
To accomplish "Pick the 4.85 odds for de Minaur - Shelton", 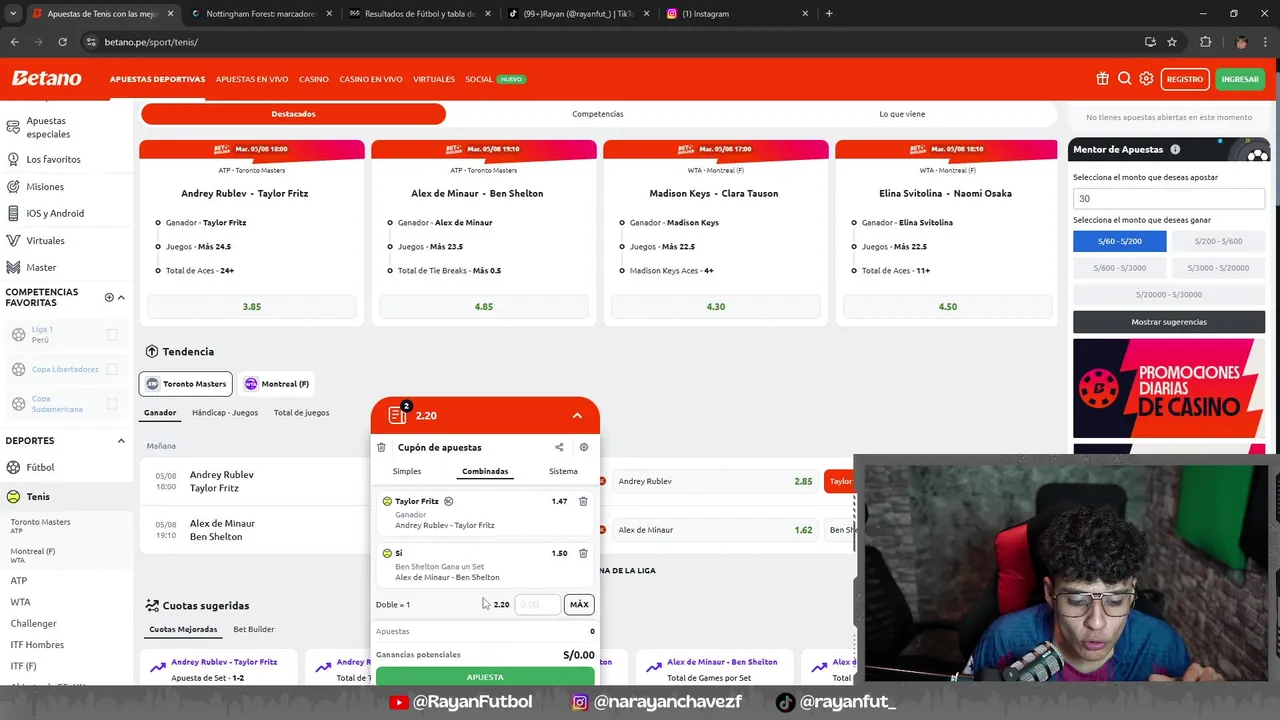I will [484, 307].
